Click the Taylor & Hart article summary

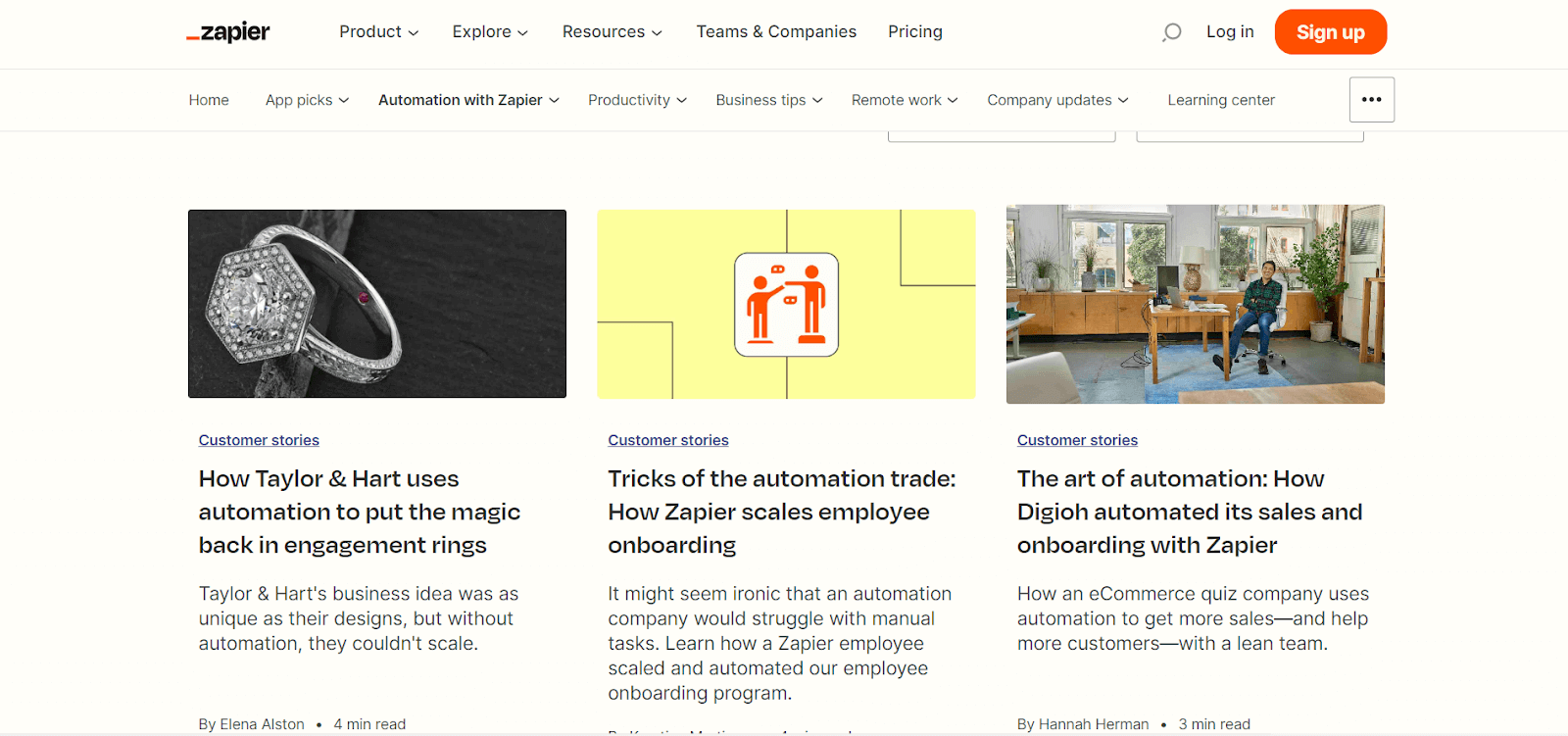click(x=359, y=618)
